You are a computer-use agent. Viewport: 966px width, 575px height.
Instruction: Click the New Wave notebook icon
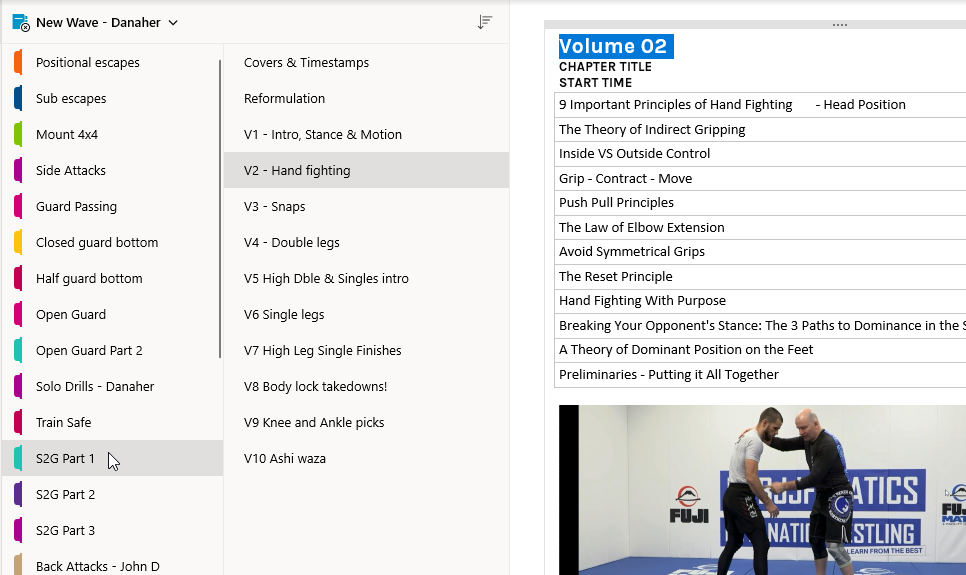point(20,22)
